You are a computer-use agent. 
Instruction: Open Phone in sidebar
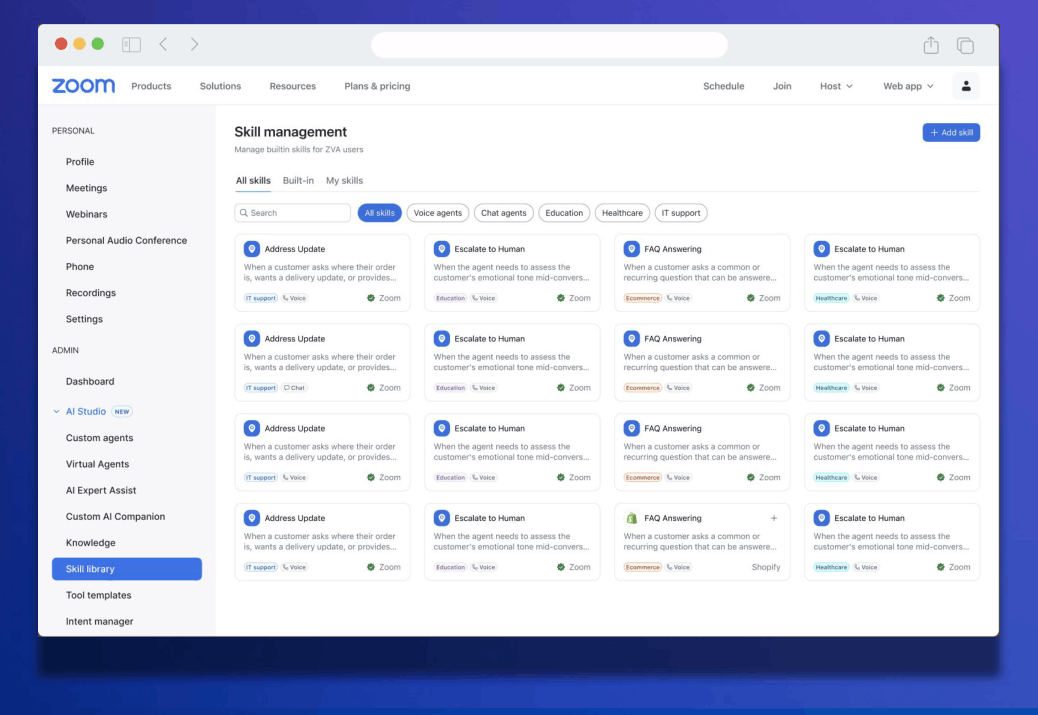[x=79, y=266]
